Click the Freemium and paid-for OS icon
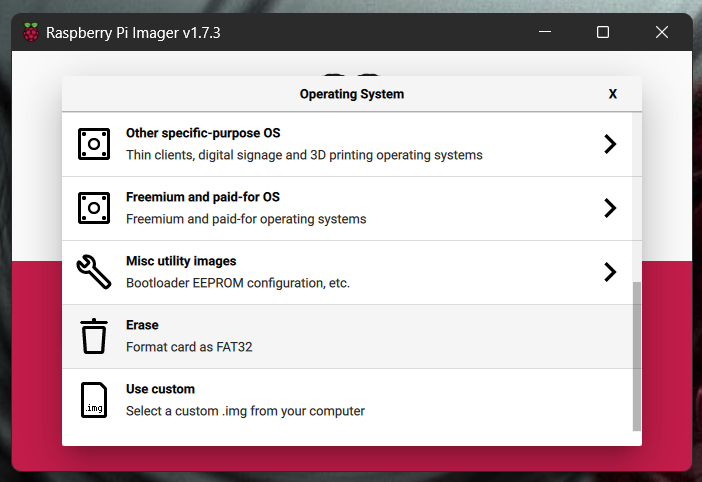 (x=94, y=208)
